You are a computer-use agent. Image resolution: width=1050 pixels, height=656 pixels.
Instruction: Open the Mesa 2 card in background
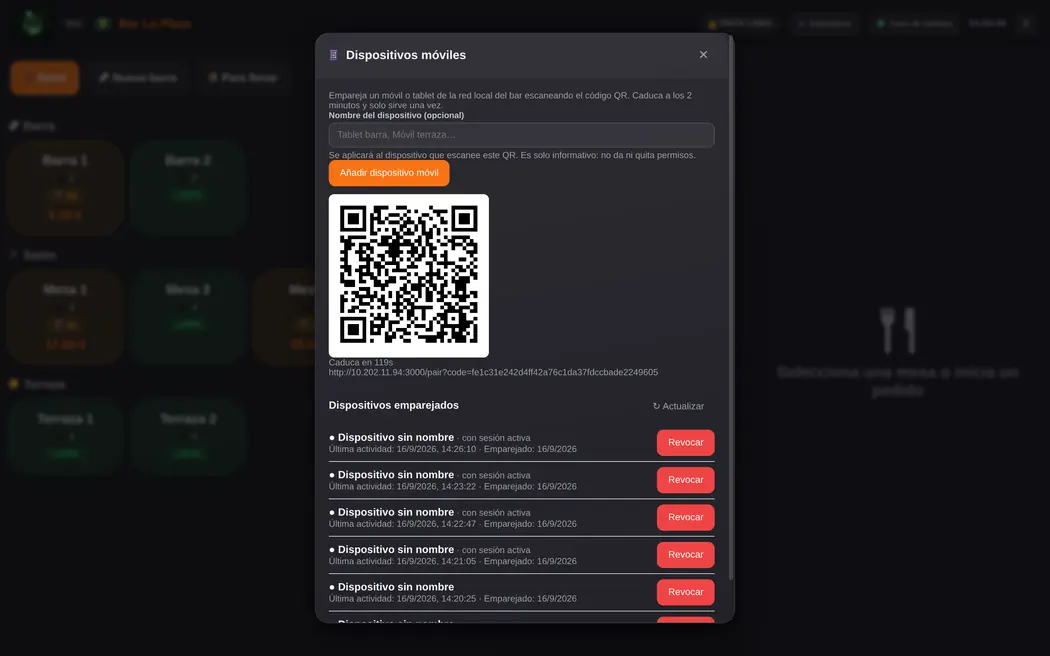point(188,317)
